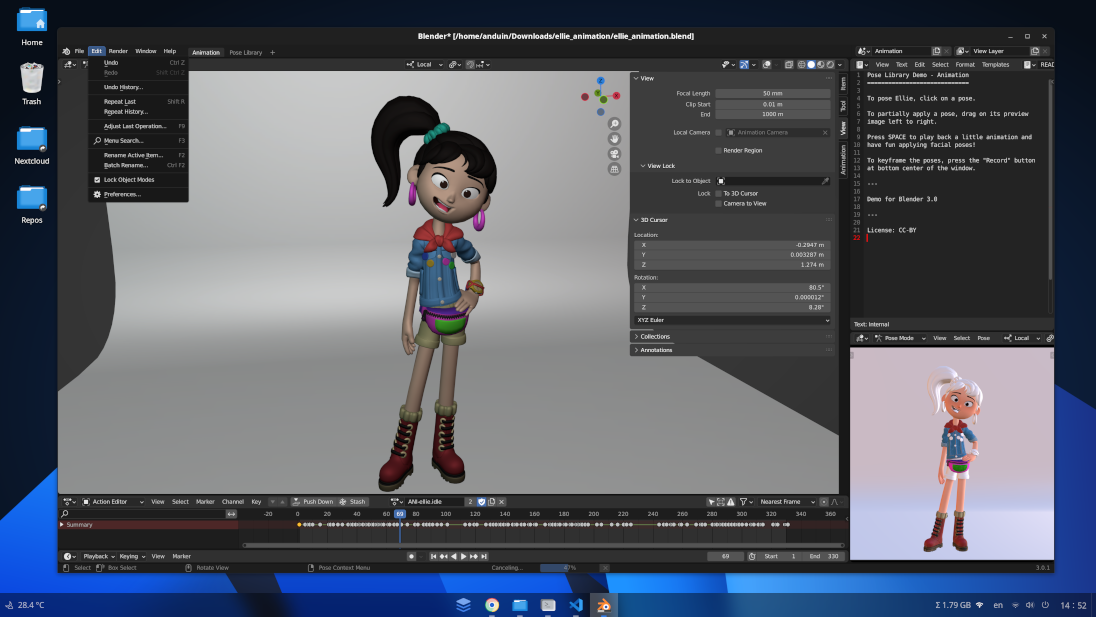Click the auto-keying record button in the timeline
Viewport: 1096px width, 617px height.
point(411,556)
